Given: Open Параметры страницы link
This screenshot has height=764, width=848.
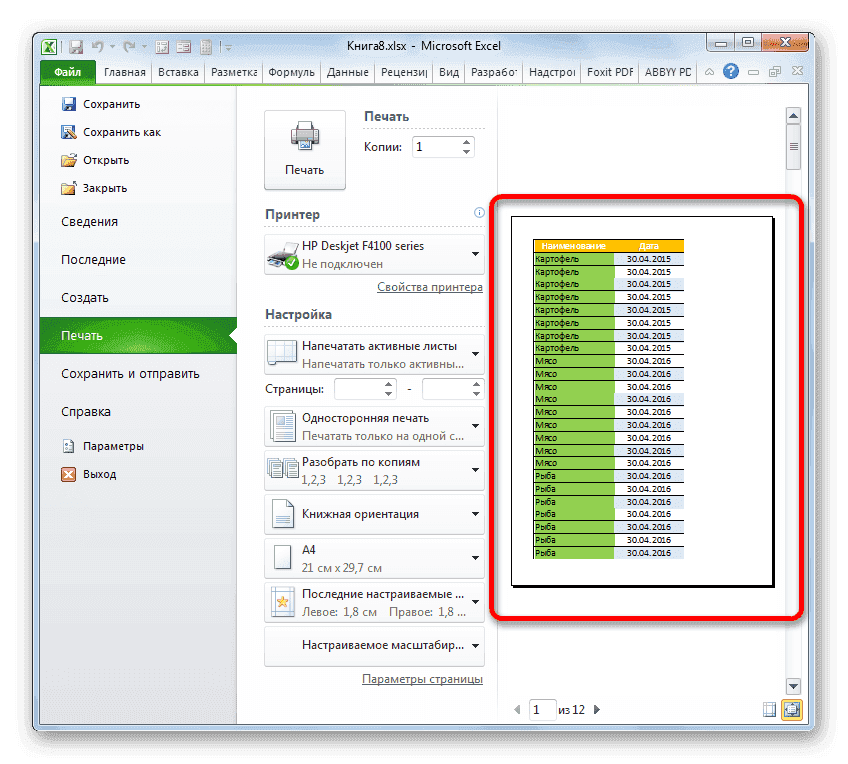Looking at the screenshot, I should [423, 679].
